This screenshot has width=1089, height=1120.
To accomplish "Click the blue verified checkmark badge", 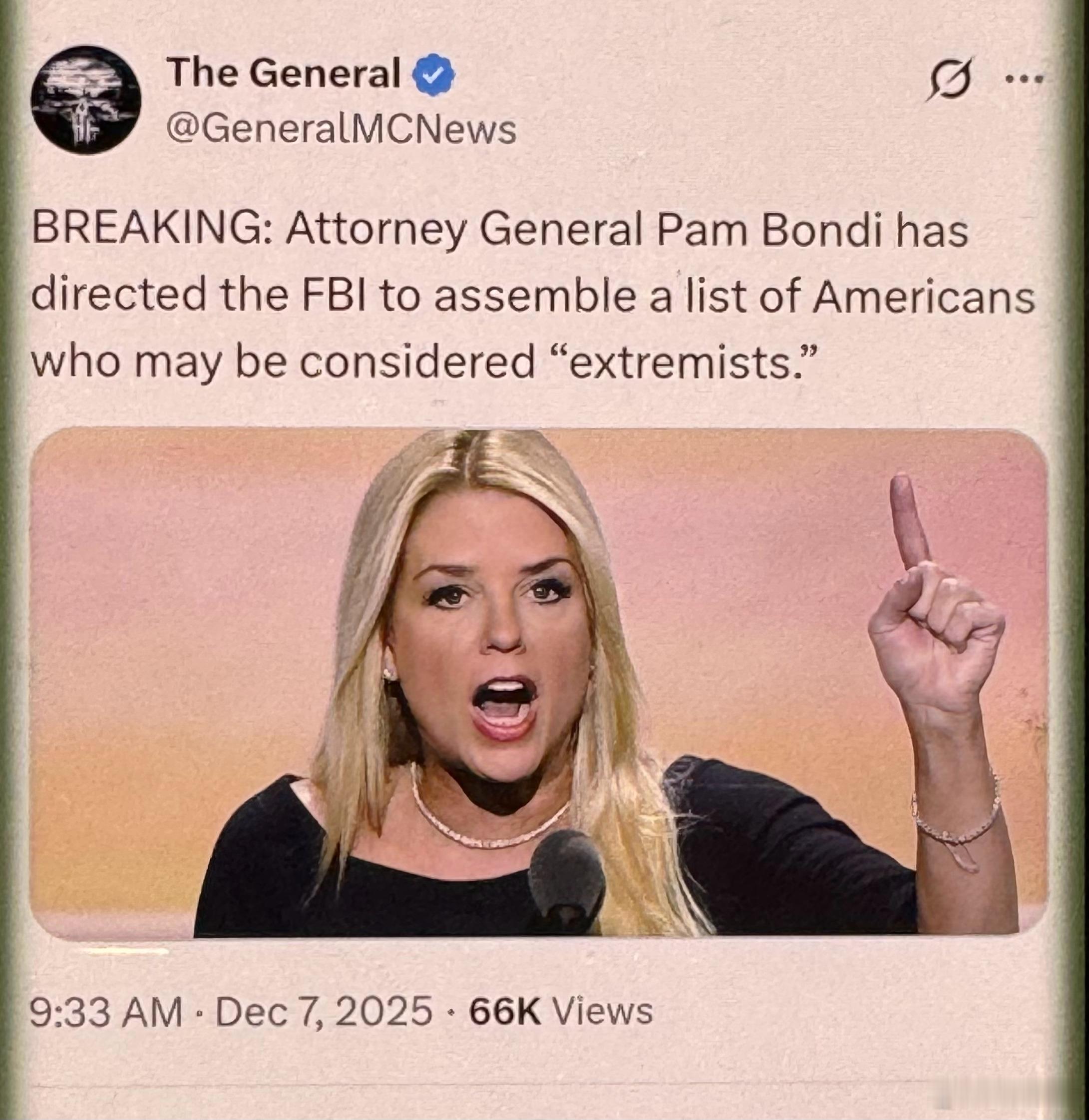I will [x=434, y=75].
